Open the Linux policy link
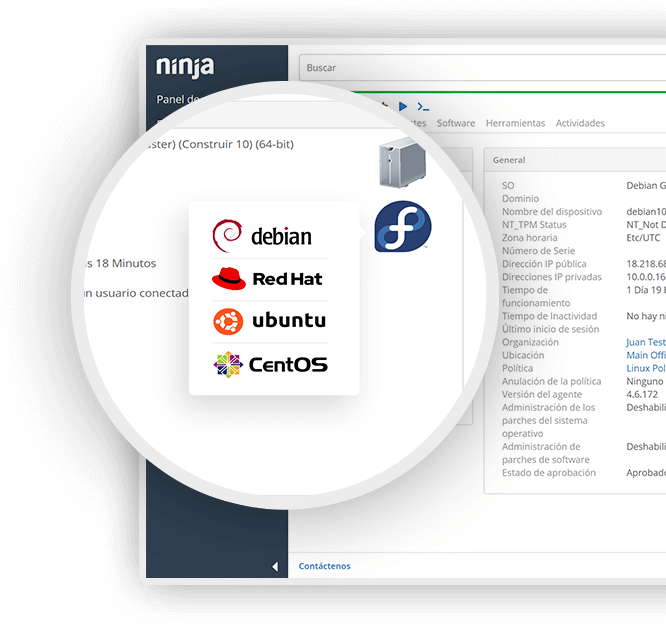 pyautogui.click(x=646, y=368)
